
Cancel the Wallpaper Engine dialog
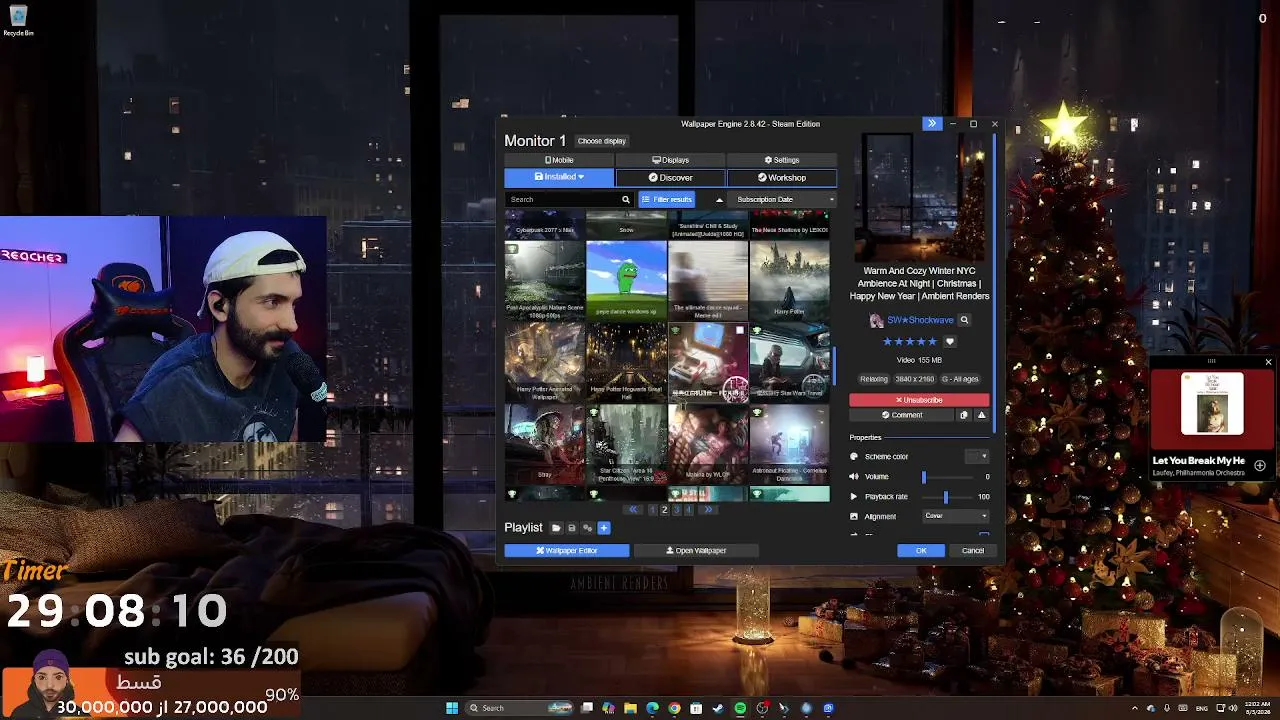point(973,551)
